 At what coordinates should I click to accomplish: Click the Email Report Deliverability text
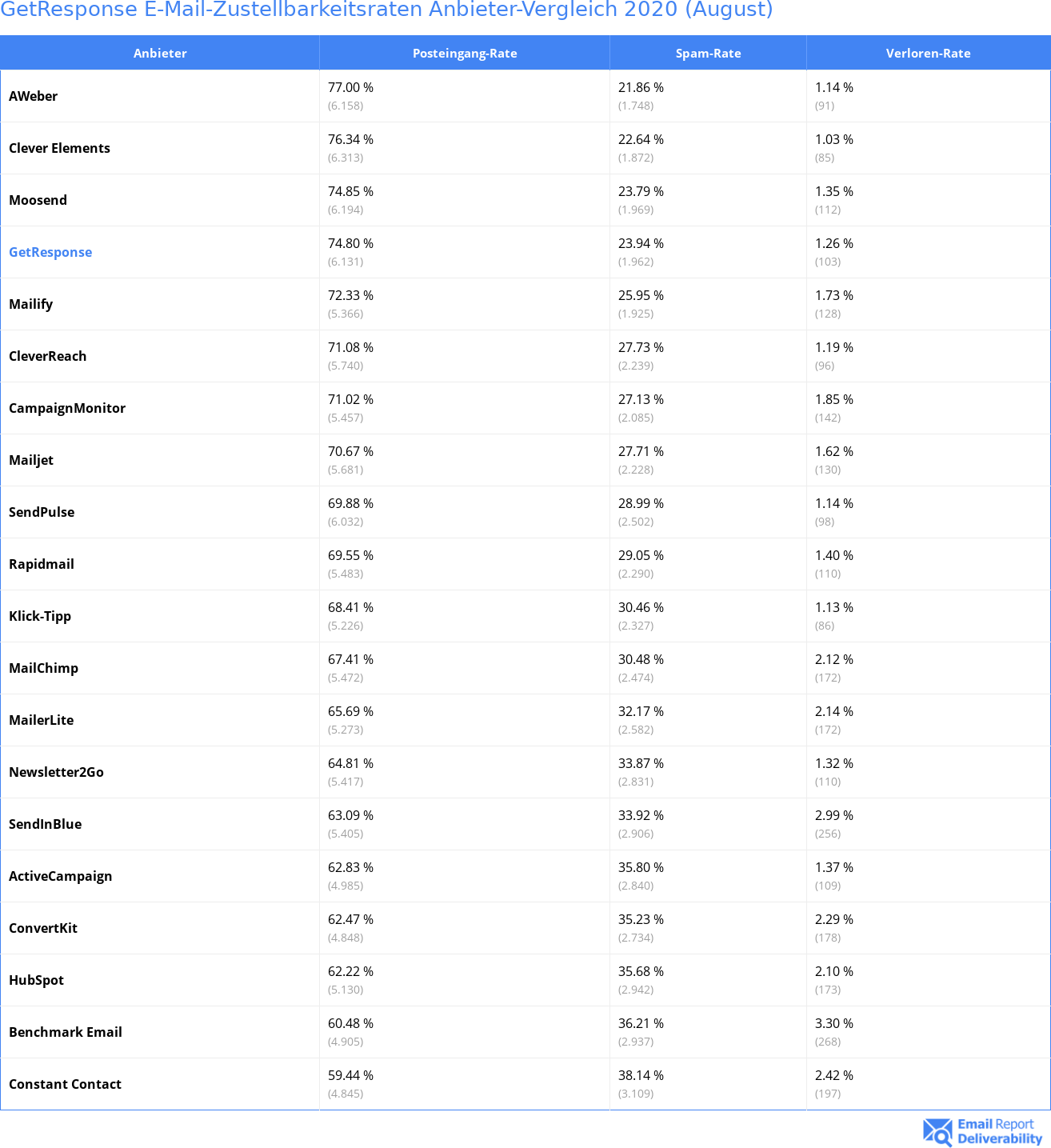(1000, 1131)
